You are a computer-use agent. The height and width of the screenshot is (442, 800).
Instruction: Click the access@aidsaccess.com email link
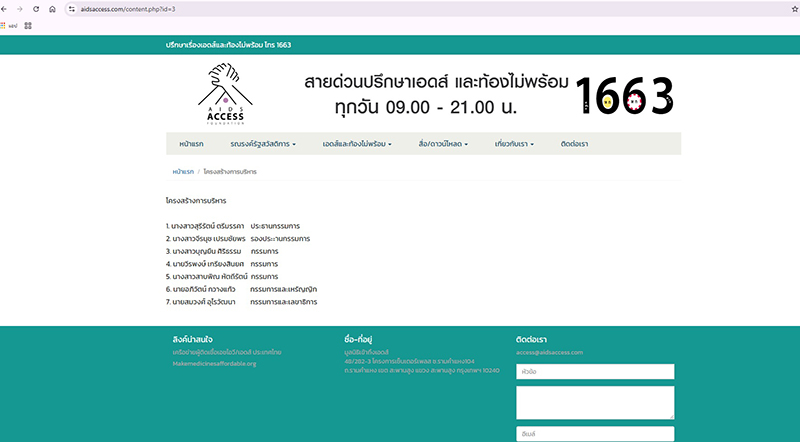pyautogui.click(x=549, y=352)
